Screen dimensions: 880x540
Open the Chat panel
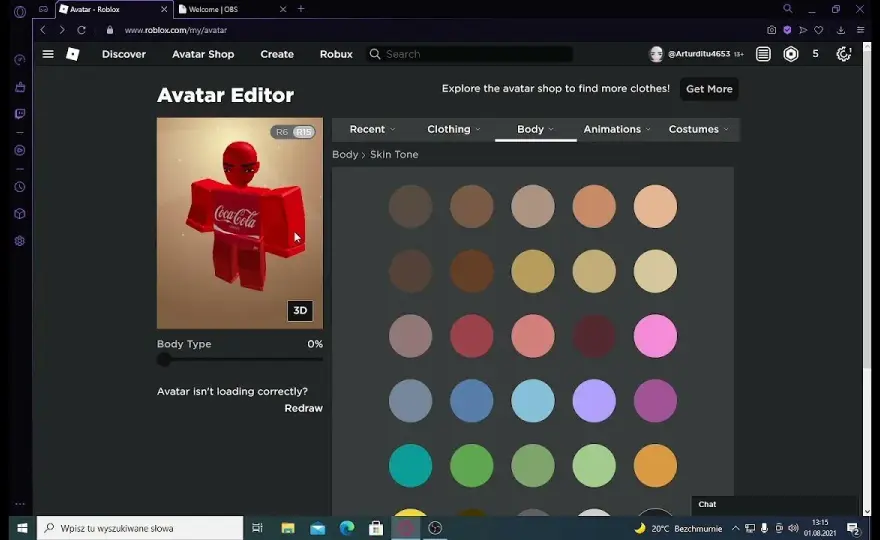point(774,504)
